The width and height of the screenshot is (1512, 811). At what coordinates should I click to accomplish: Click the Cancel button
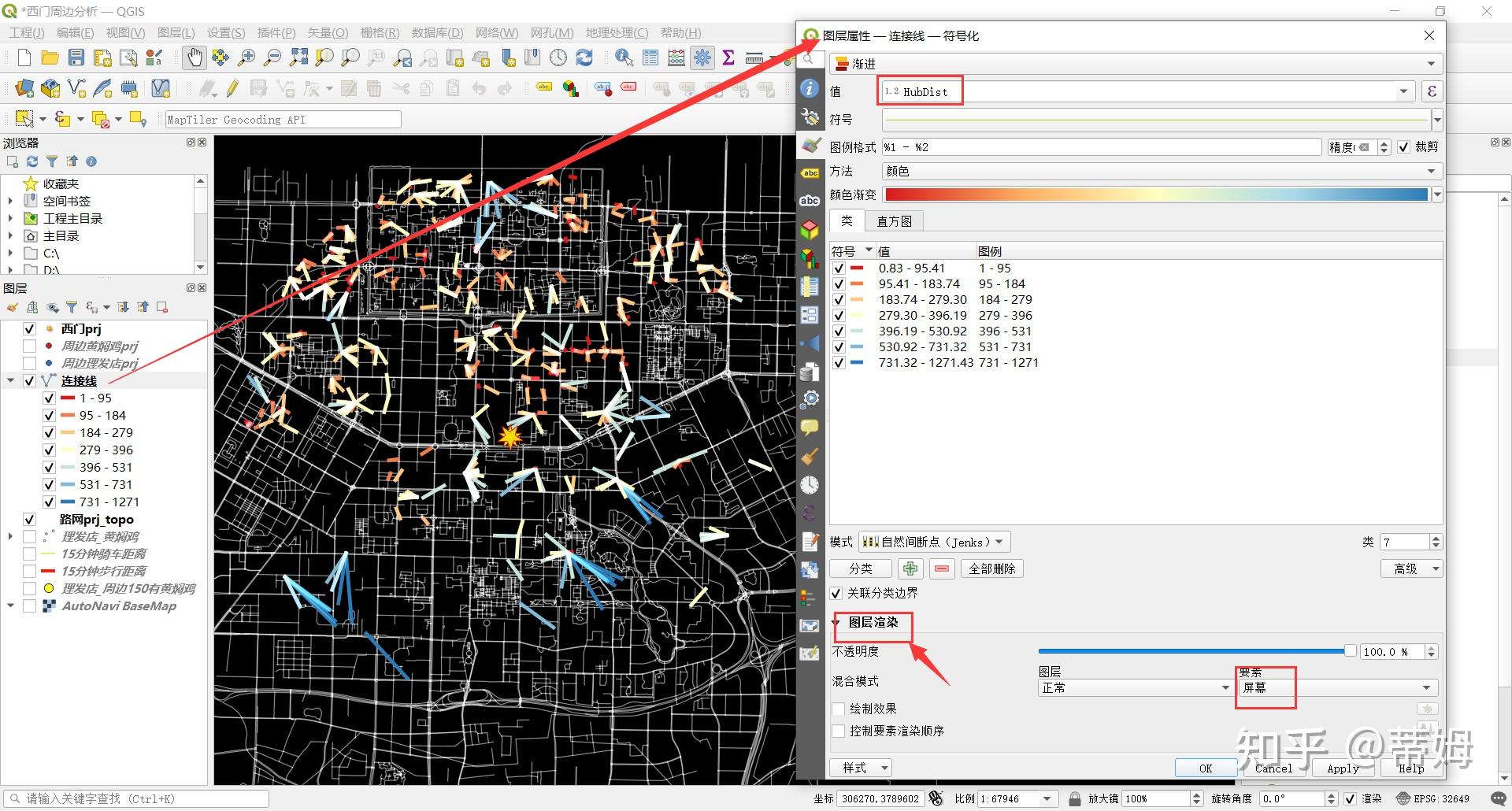[1274, 768]
